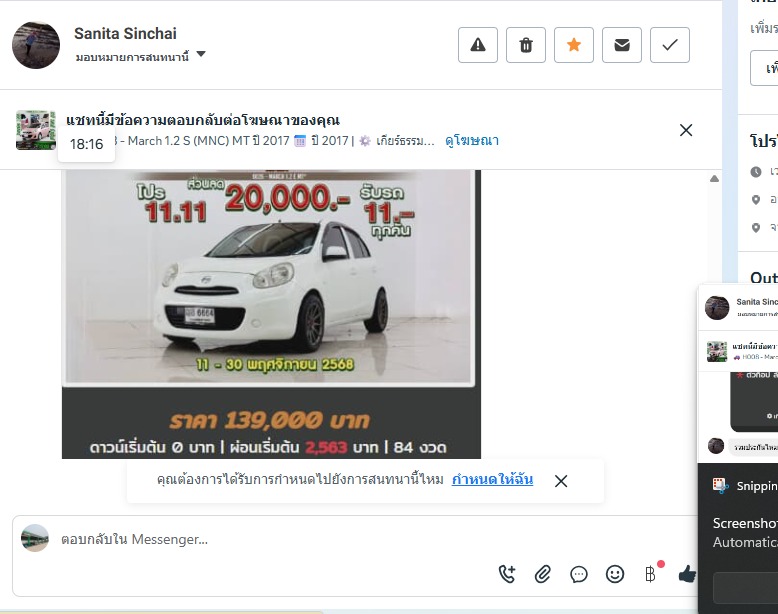This screenshot has width=778, height=614.
Task: Dismiss the assignment prompt
Action: click(561, 481)
